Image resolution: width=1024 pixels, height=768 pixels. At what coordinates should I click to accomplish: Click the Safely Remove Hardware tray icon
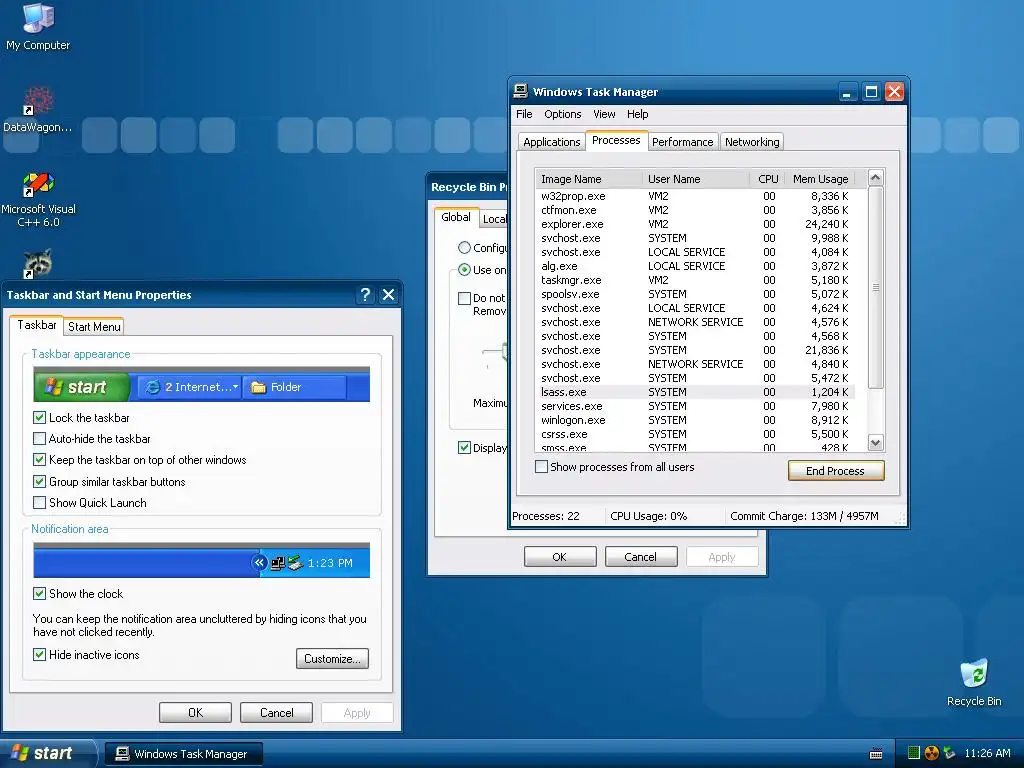coord(949,753)
